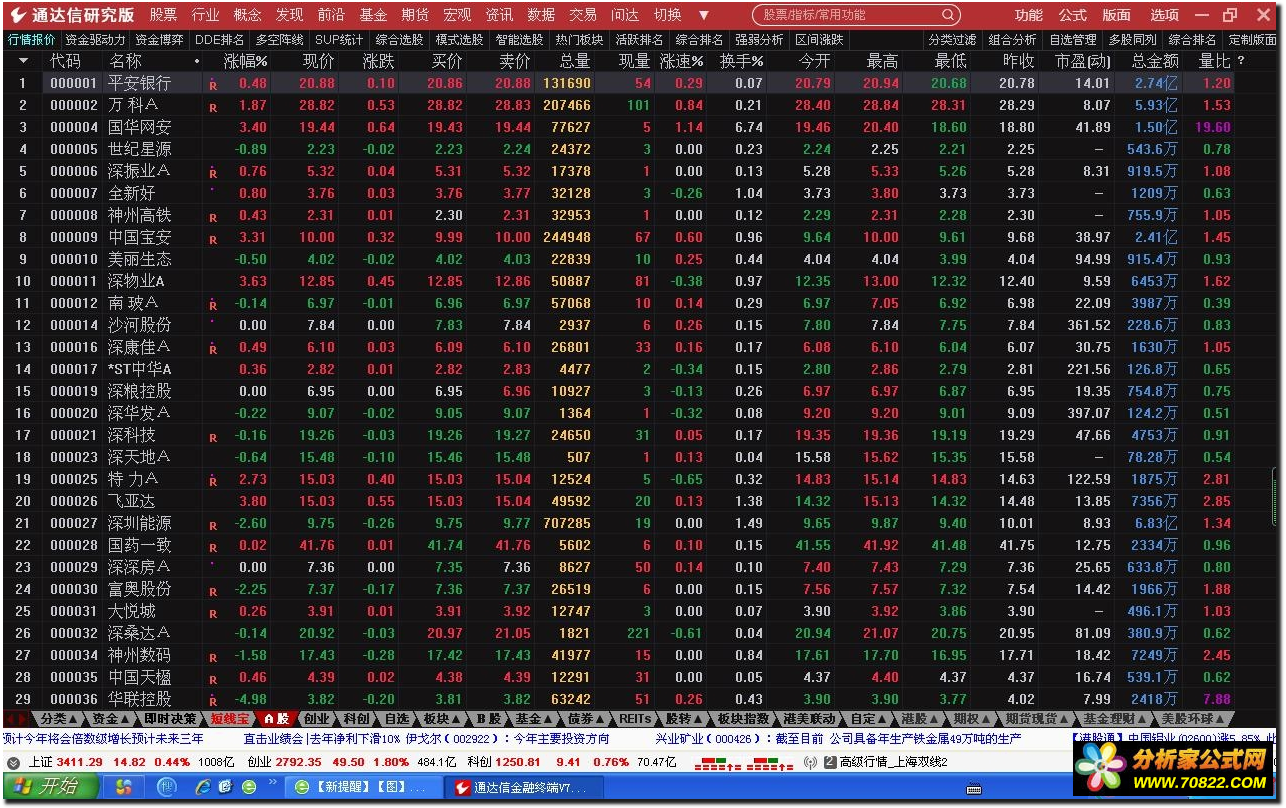Open the 【新提醒】【图】 taskbar window button
Image resolution: width=1286 pixels, height=808 pixels.
pyautogui.click(x=364, y=787)
